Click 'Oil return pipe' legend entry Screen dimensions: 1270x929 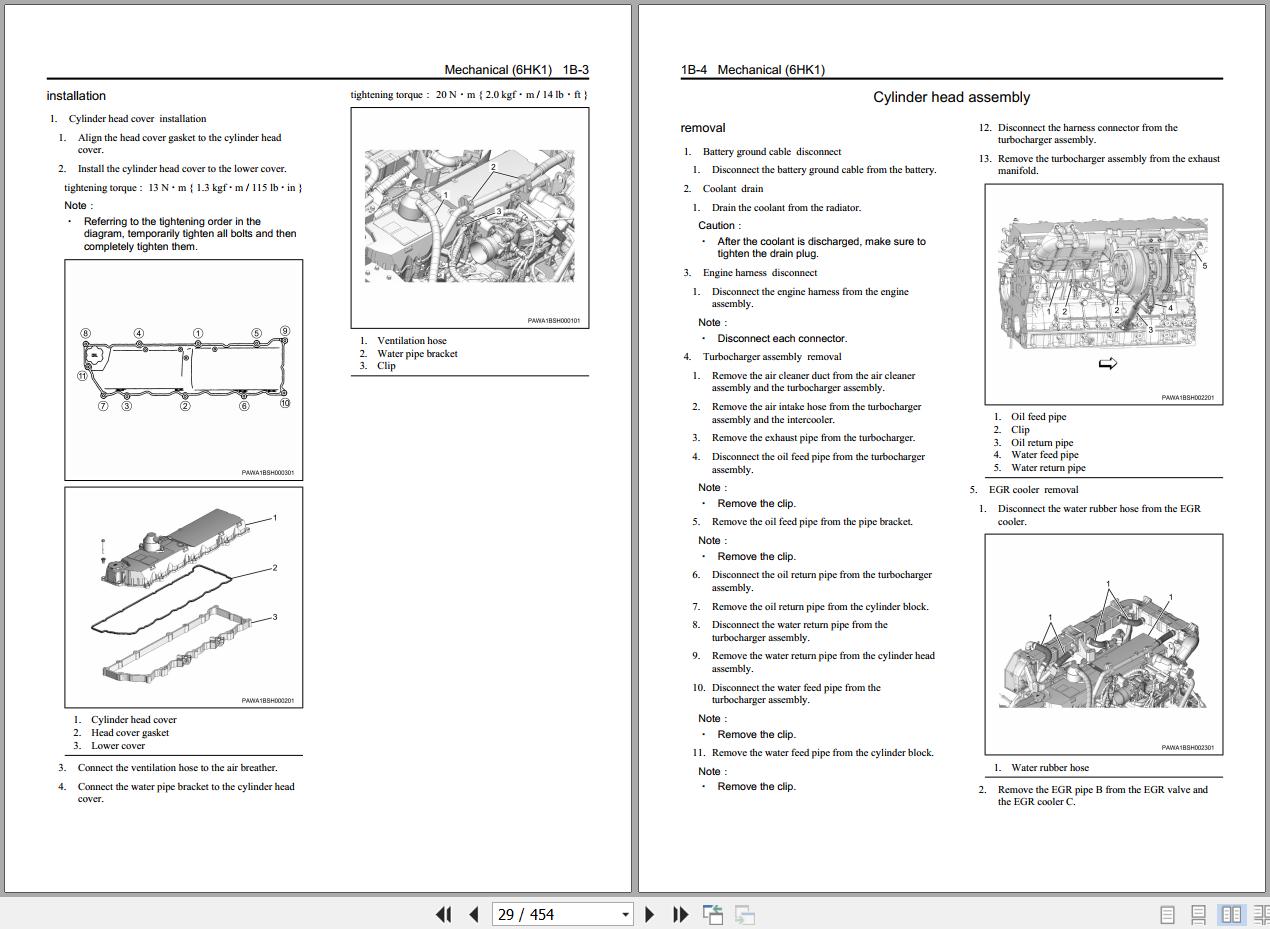[1042, 443]
